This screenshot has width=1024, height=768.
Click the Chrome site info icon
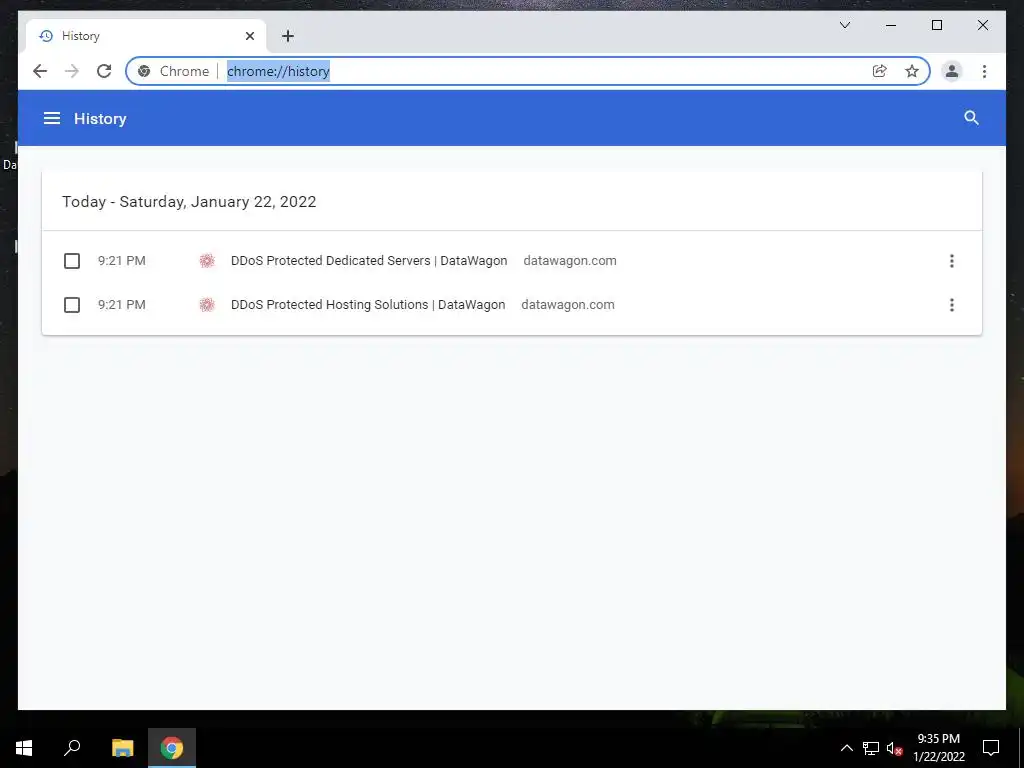point(144,71)
